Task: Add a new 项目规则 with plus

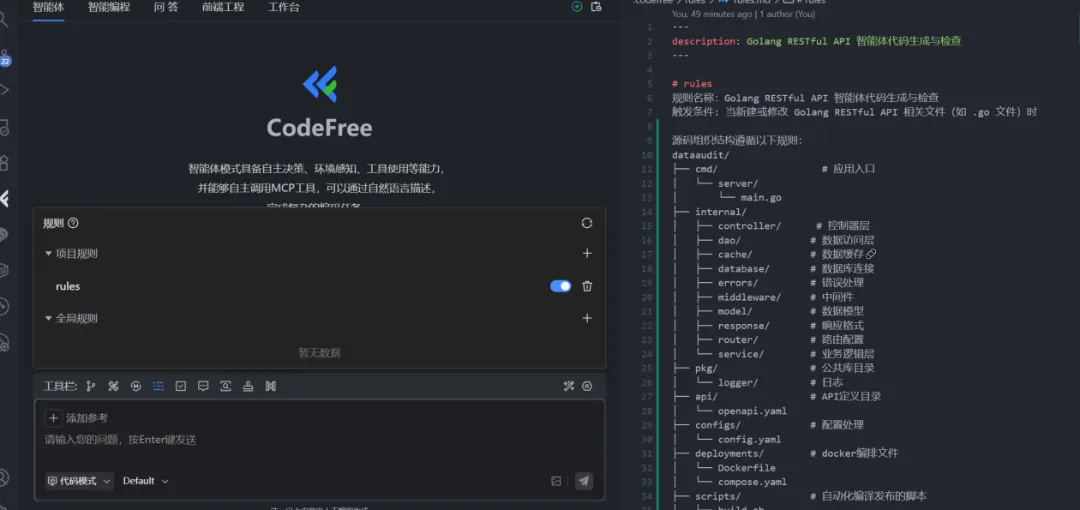Action: (x=587, y=254)
